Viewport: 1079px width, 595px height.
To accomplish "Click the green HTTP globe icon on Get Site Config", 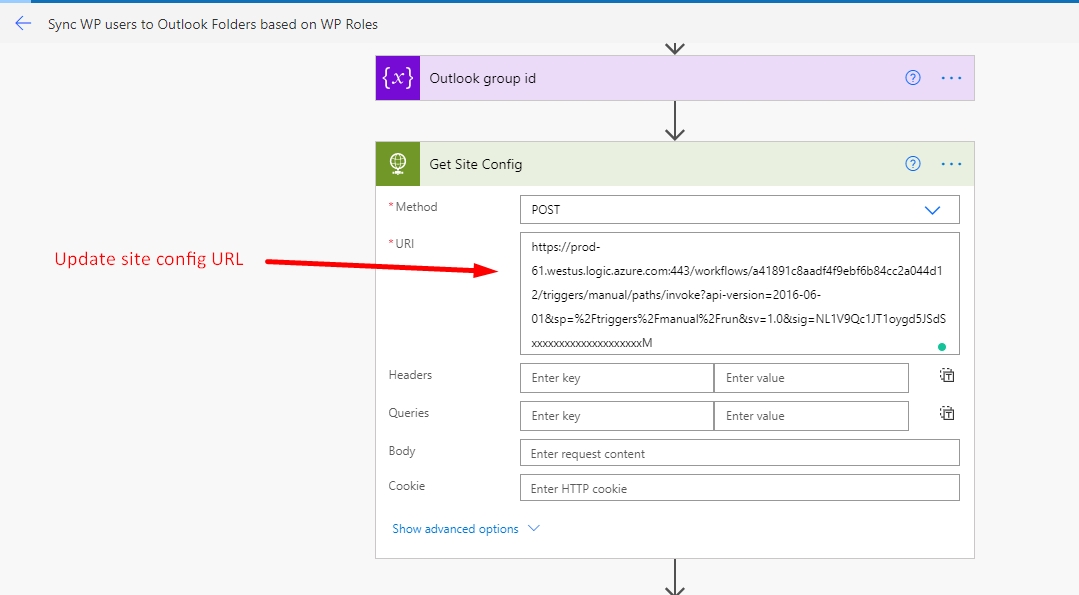I will pos(398,164).
